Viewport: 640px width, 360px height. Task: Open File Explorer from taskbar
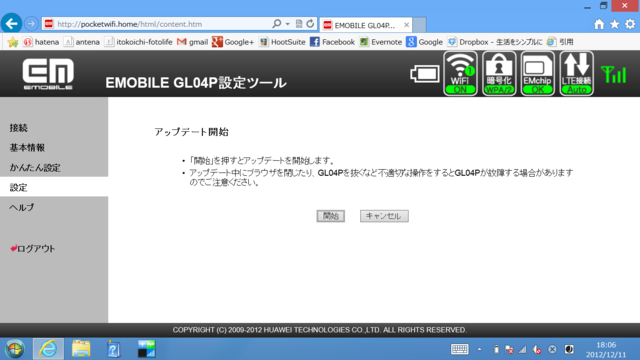click(81, 349)
